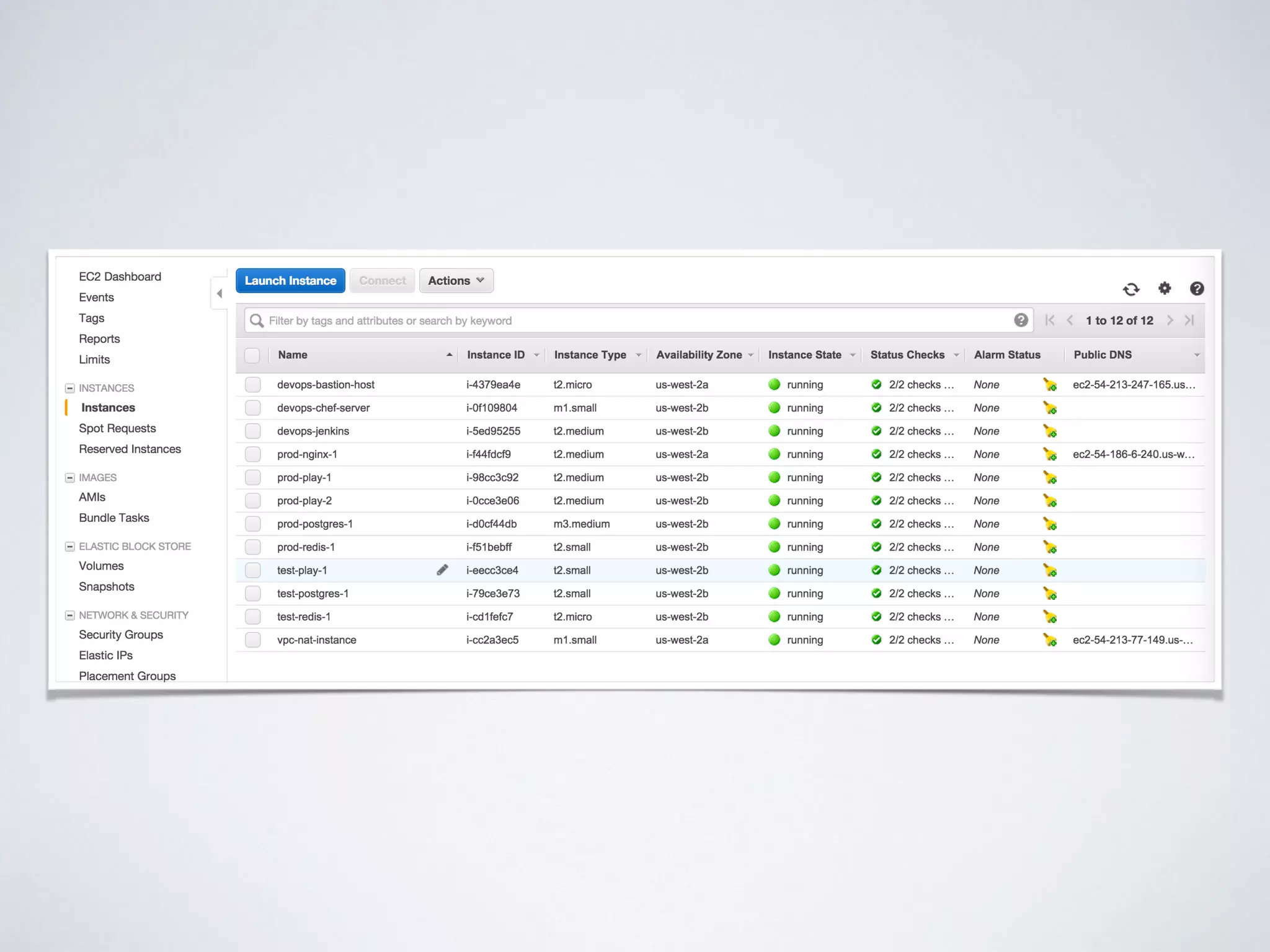The width and height of the screenshot is (1270, 952).
Task: Open the EC2 Dashboard link
Action: pyautogui.click(x=120, y=276)
